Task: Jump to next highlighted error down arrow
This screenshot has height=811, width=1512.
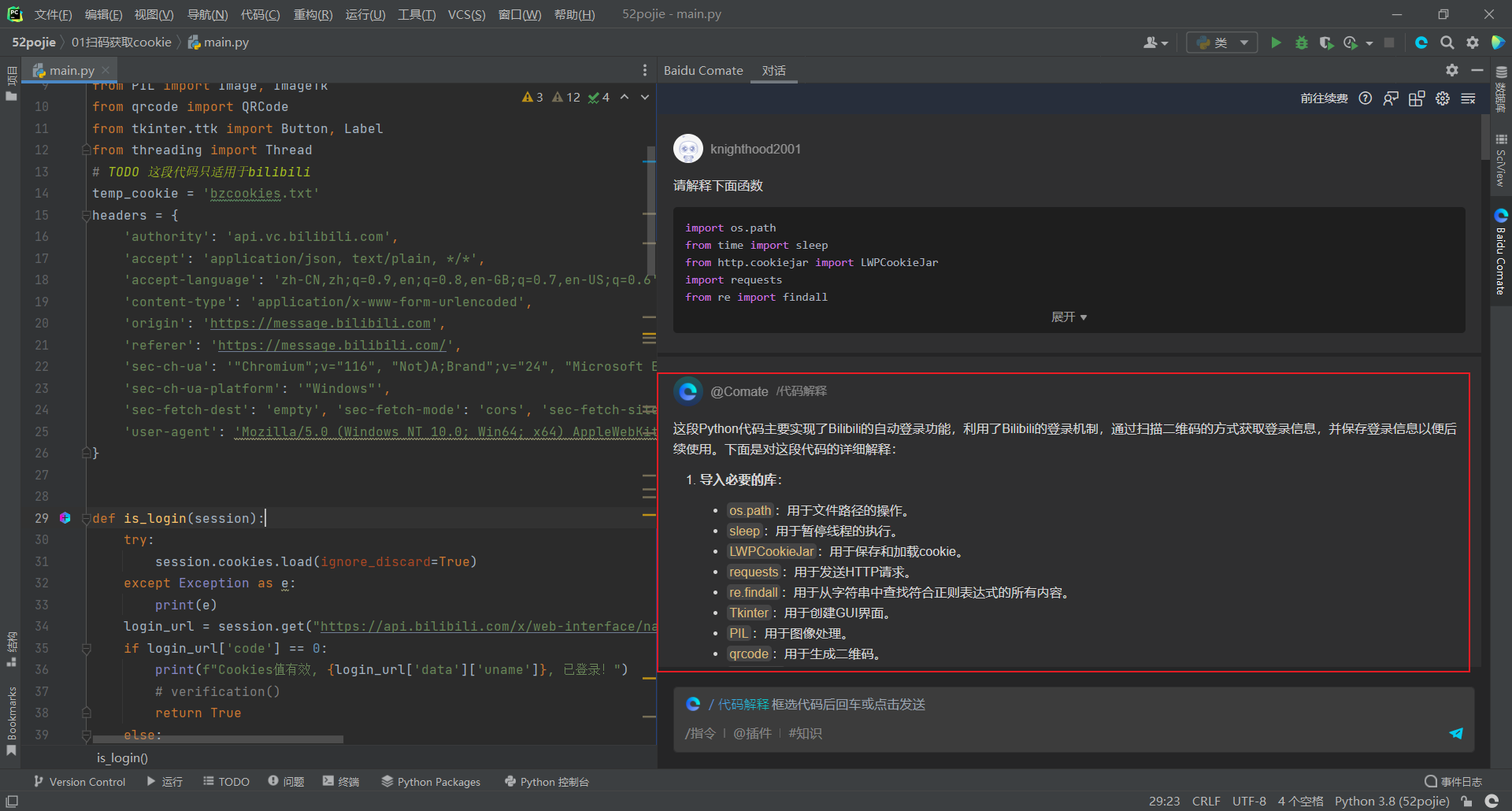Action: pyautogui.click(x=645, y=97)
